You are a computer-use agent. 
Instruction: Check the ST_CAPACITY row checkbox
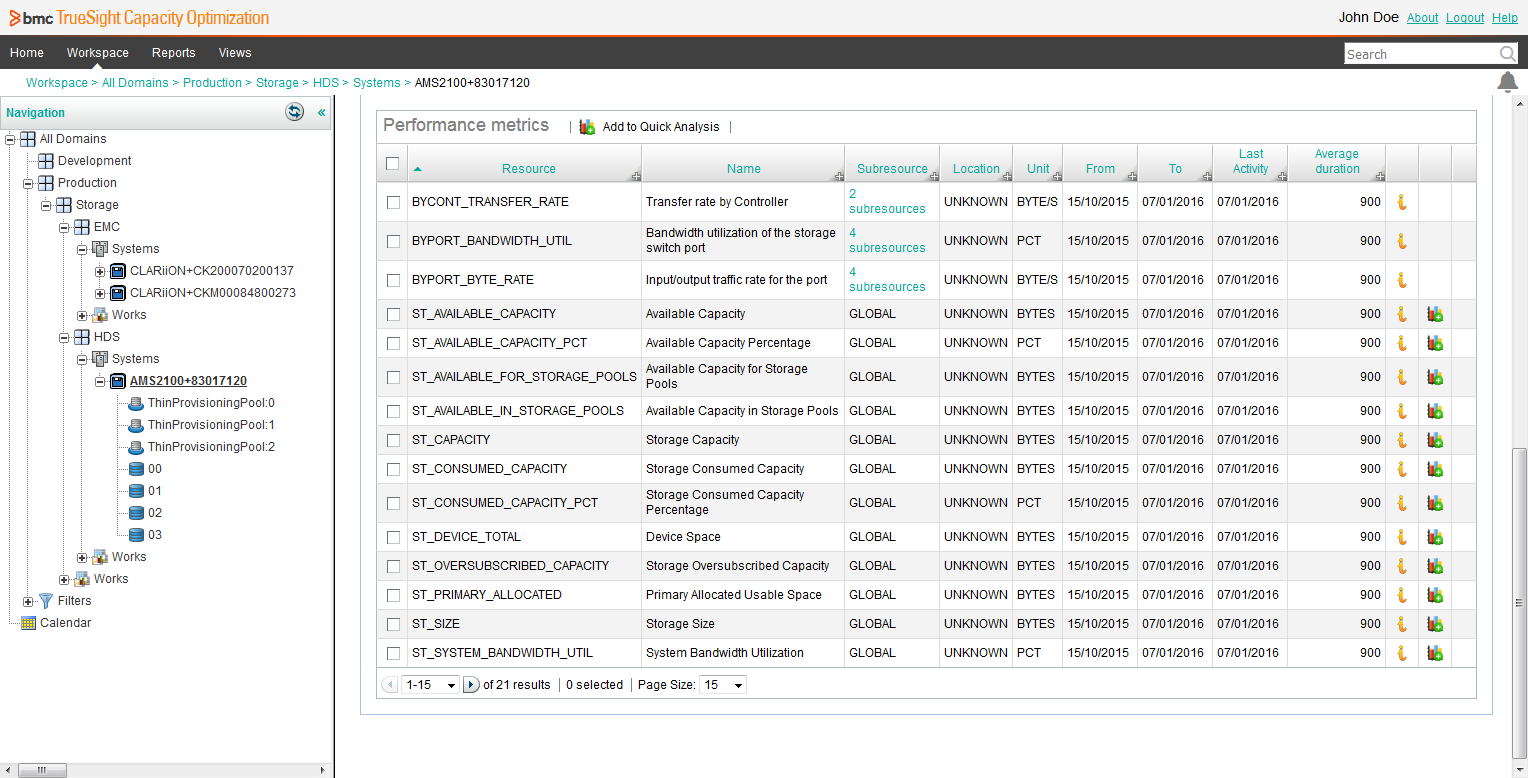click(393, 440)
